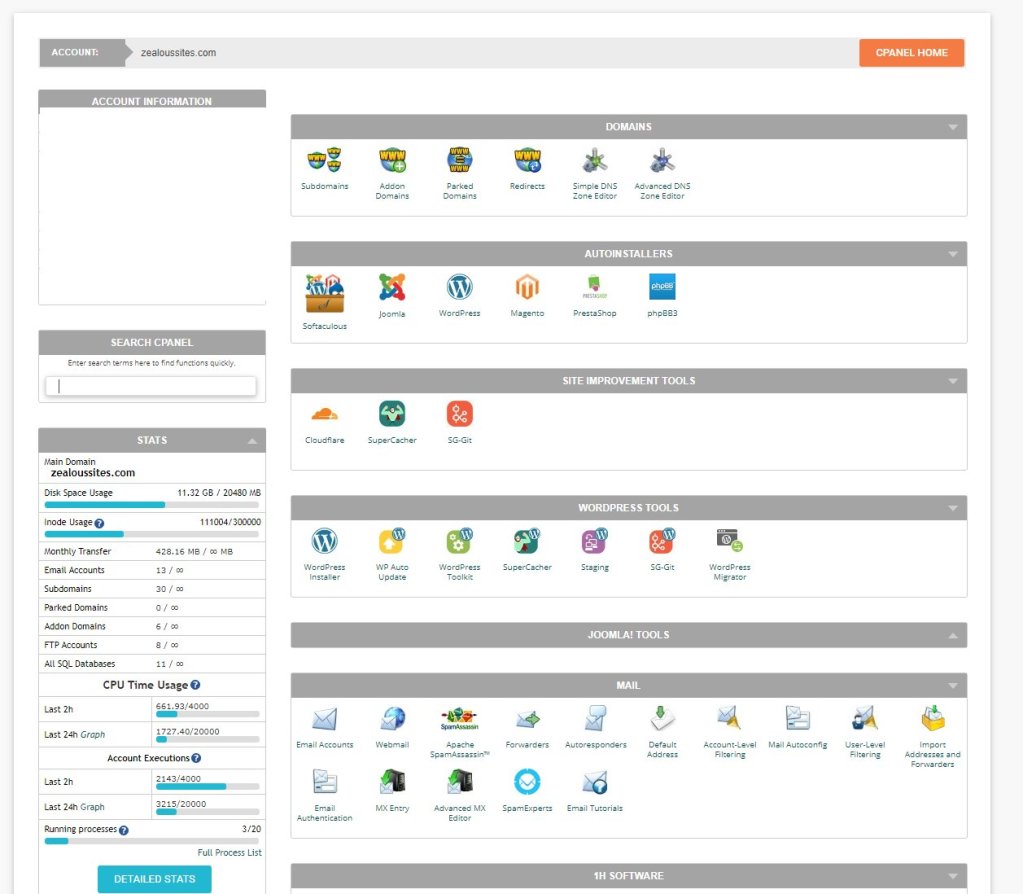1023x894 pixels.
Task: Open the Redirects tool
Action: [527, 160]
